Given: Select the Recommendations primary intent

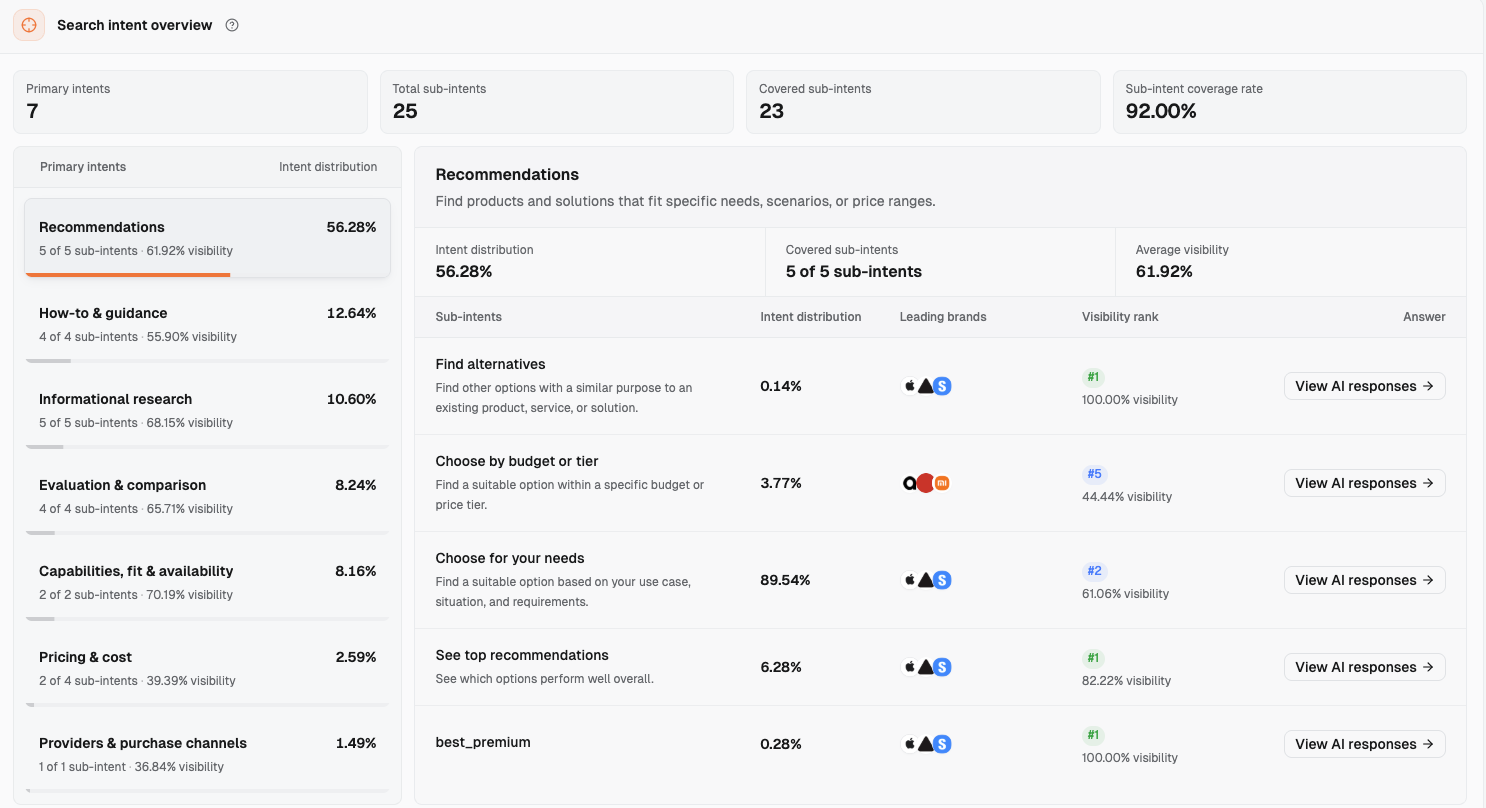Looking at the screenshot, I should tap(208, 238).
